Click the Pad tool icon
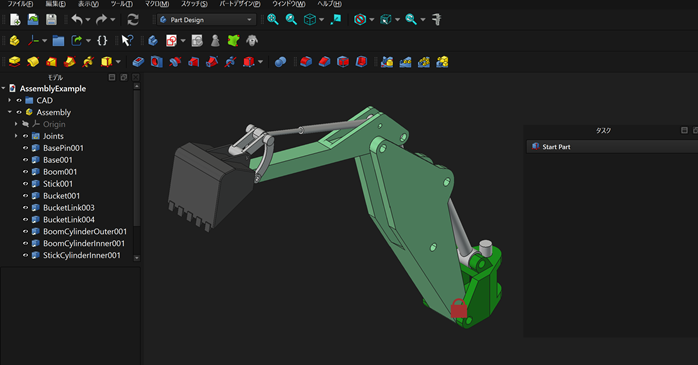 click(x=15, y=61)
